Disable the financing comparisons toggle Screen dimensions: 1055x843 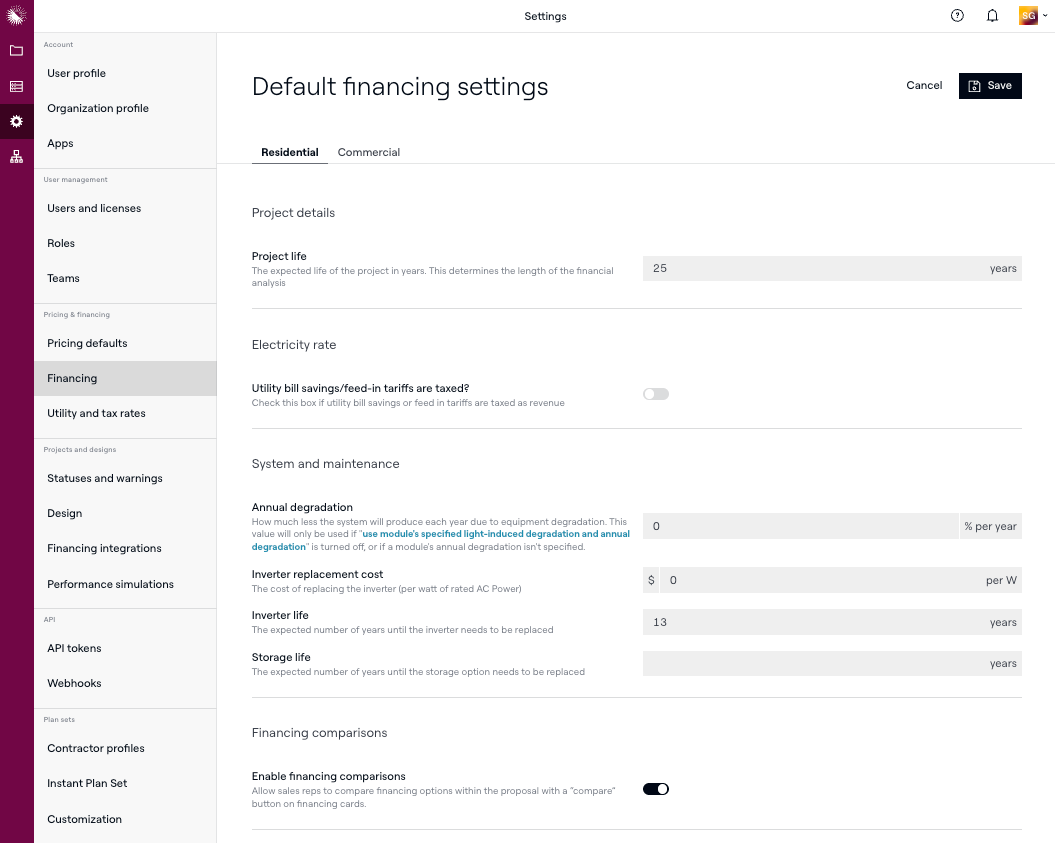pos(656,789)
